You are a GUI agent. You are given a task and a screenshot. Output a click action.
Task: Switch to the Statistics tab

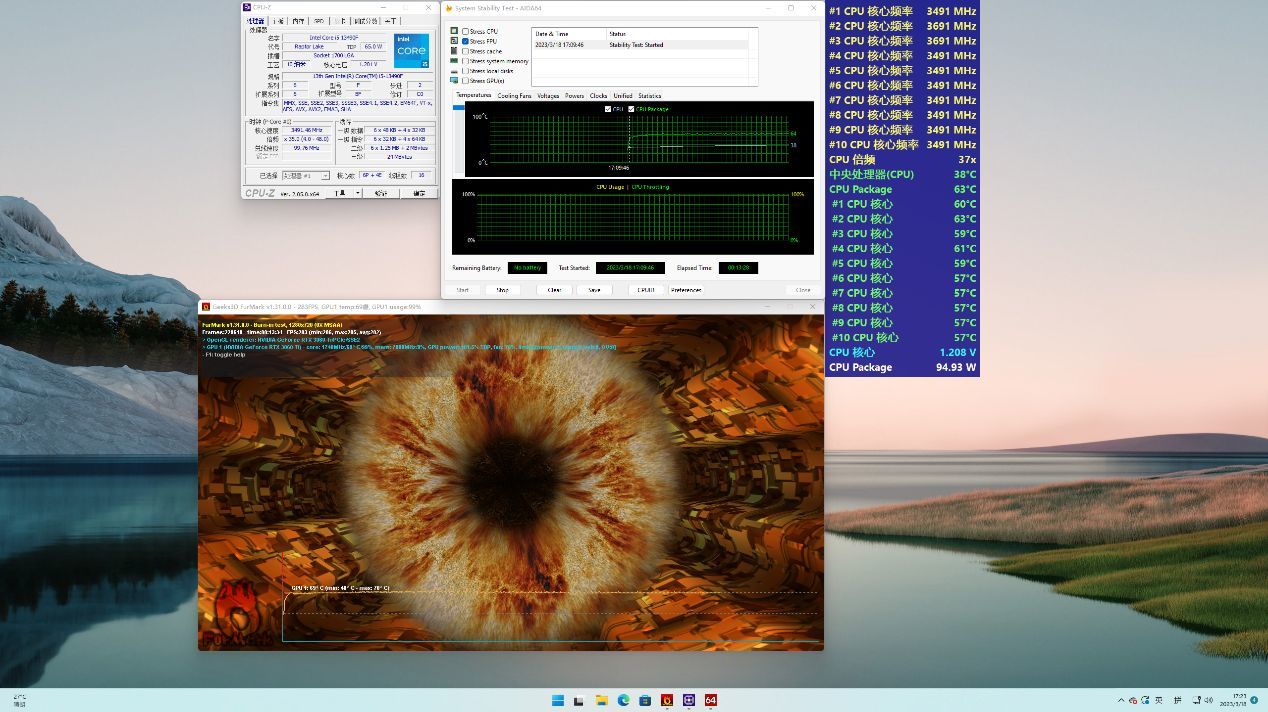(649, 96)
